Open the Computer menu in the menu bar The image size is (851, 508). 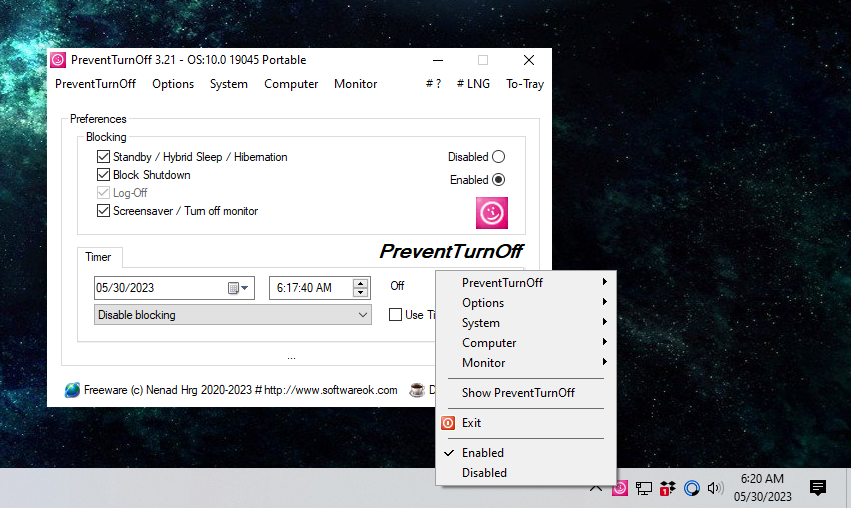coord(291,84)
